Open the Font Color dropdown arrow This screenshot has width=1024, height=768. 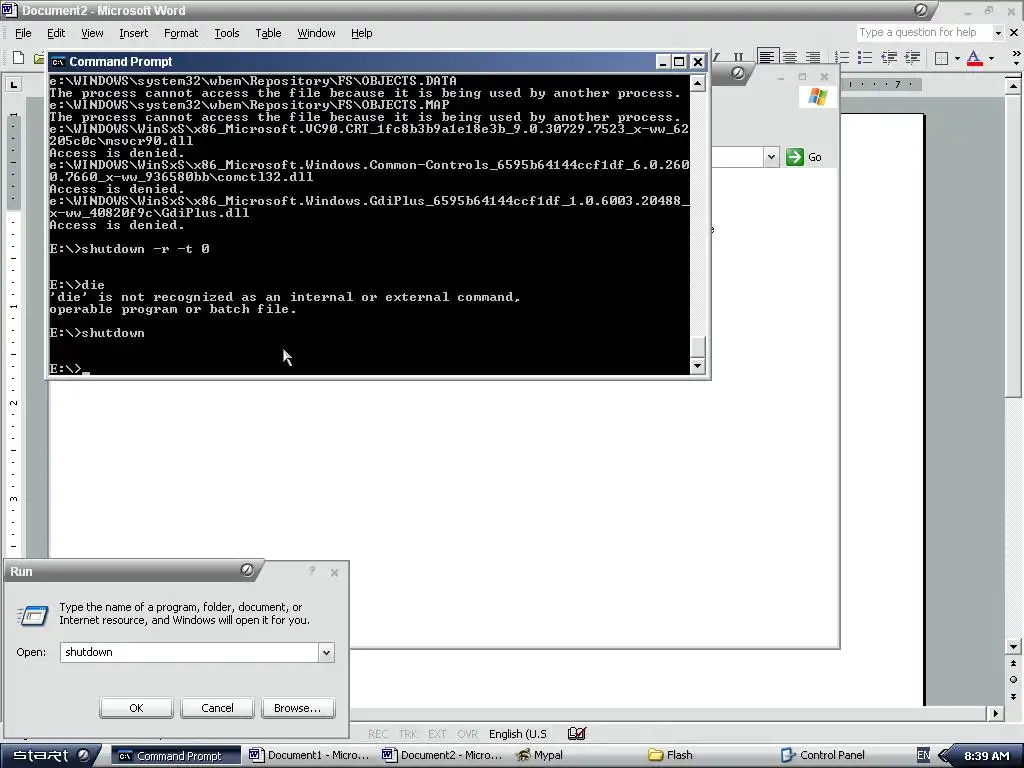coord(991,58)
